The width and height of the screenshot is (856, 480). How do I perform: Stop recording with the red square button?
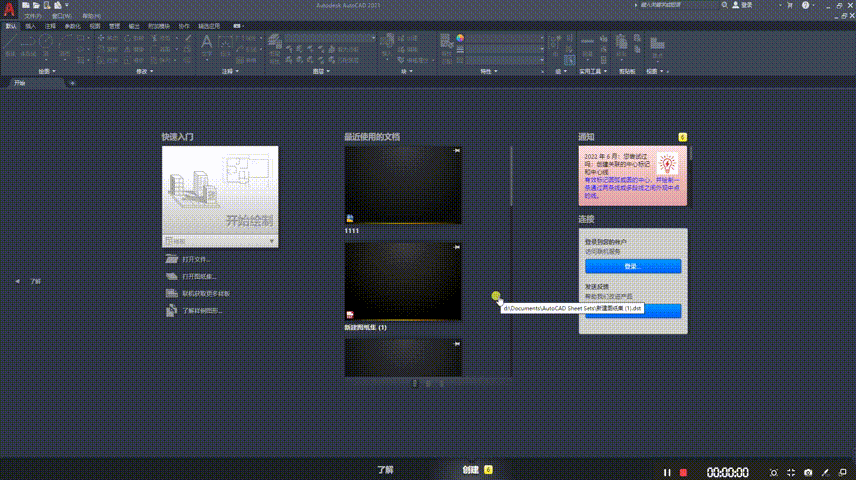(683, 472)
